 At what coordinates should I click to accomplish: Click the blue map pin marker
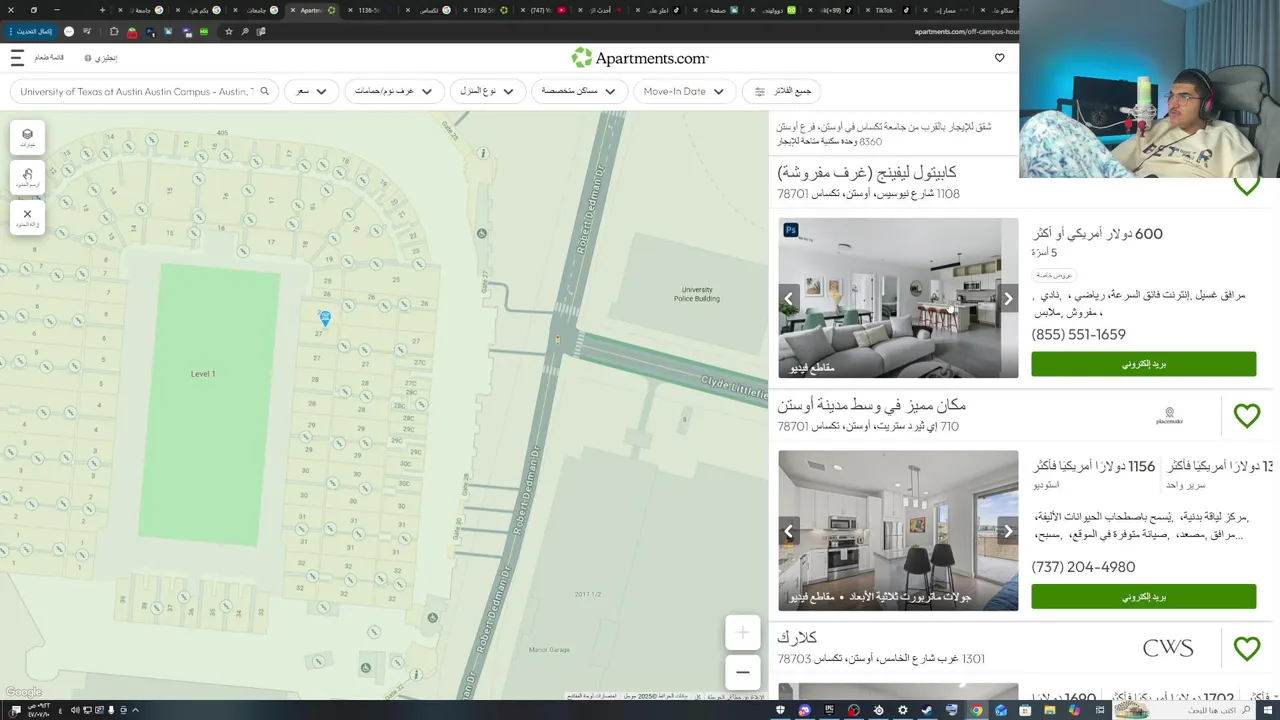325,318
